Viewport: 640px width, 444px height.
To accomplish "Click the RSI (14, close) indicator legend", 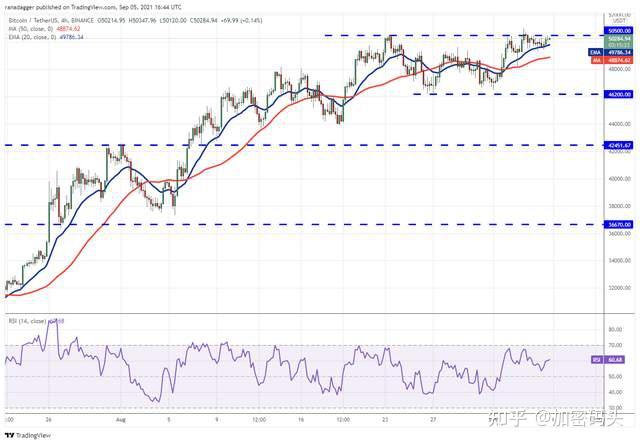I will (28, 321).
